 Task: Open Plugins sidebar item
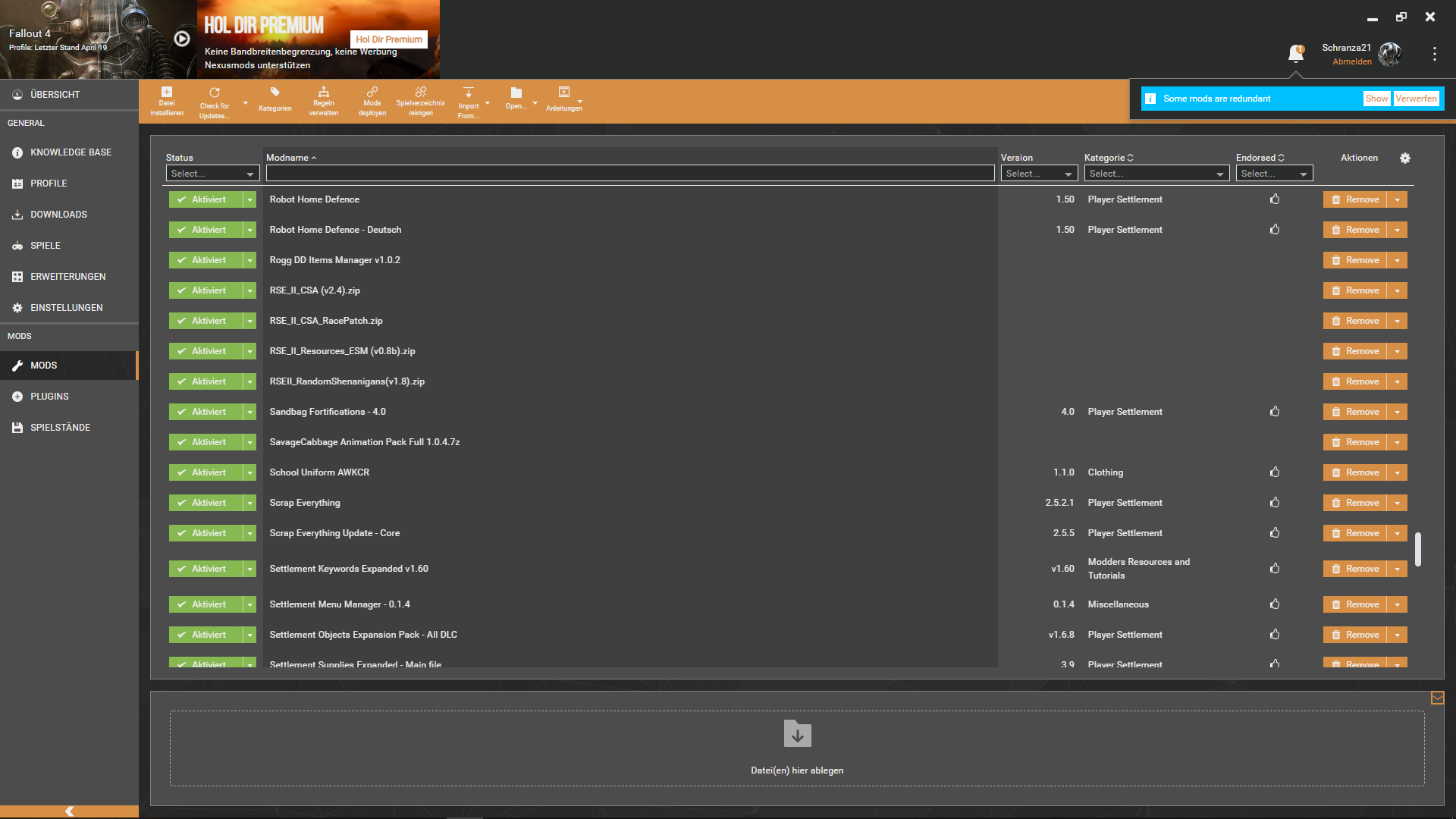point(69,397)
